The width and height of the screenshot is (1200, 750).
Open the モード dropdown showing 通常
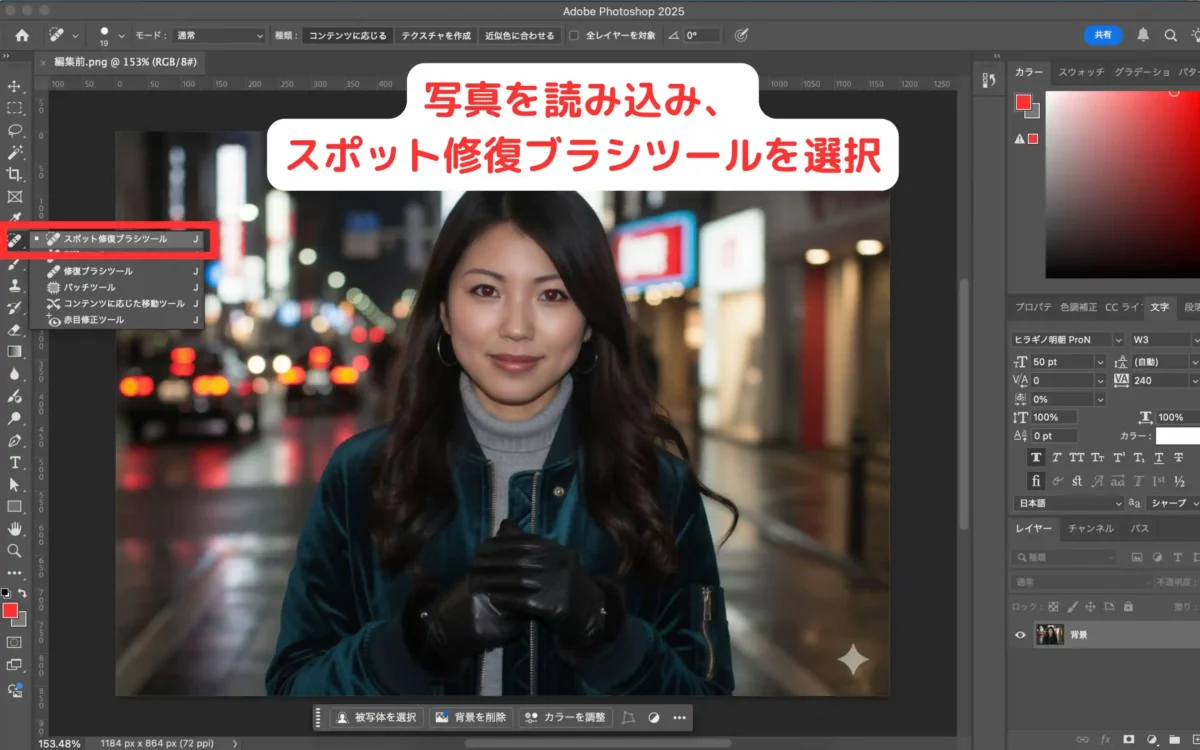(x=217, y=35)
